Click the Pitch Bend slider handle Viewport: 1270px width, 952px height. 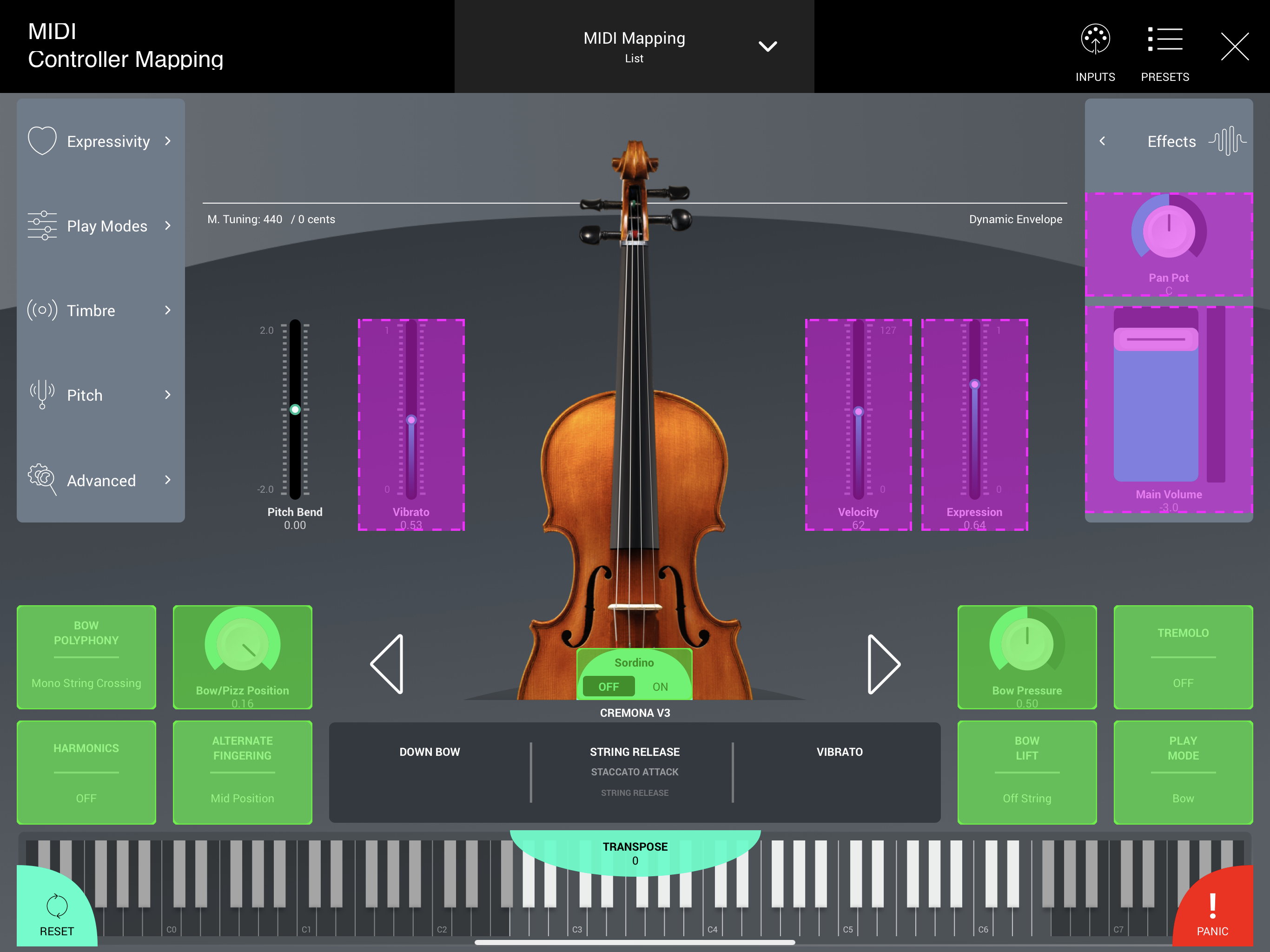pyautogui.click(x=295, y=410)
